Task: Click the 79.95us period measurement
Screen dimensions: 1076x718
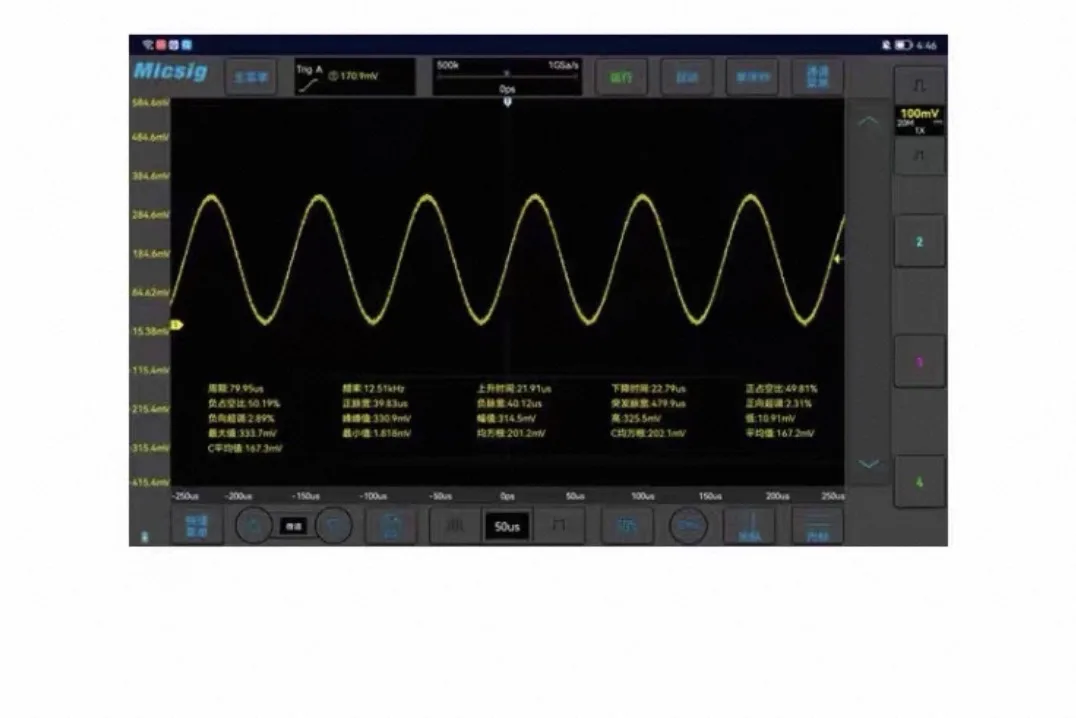Action: coord(236,389)
